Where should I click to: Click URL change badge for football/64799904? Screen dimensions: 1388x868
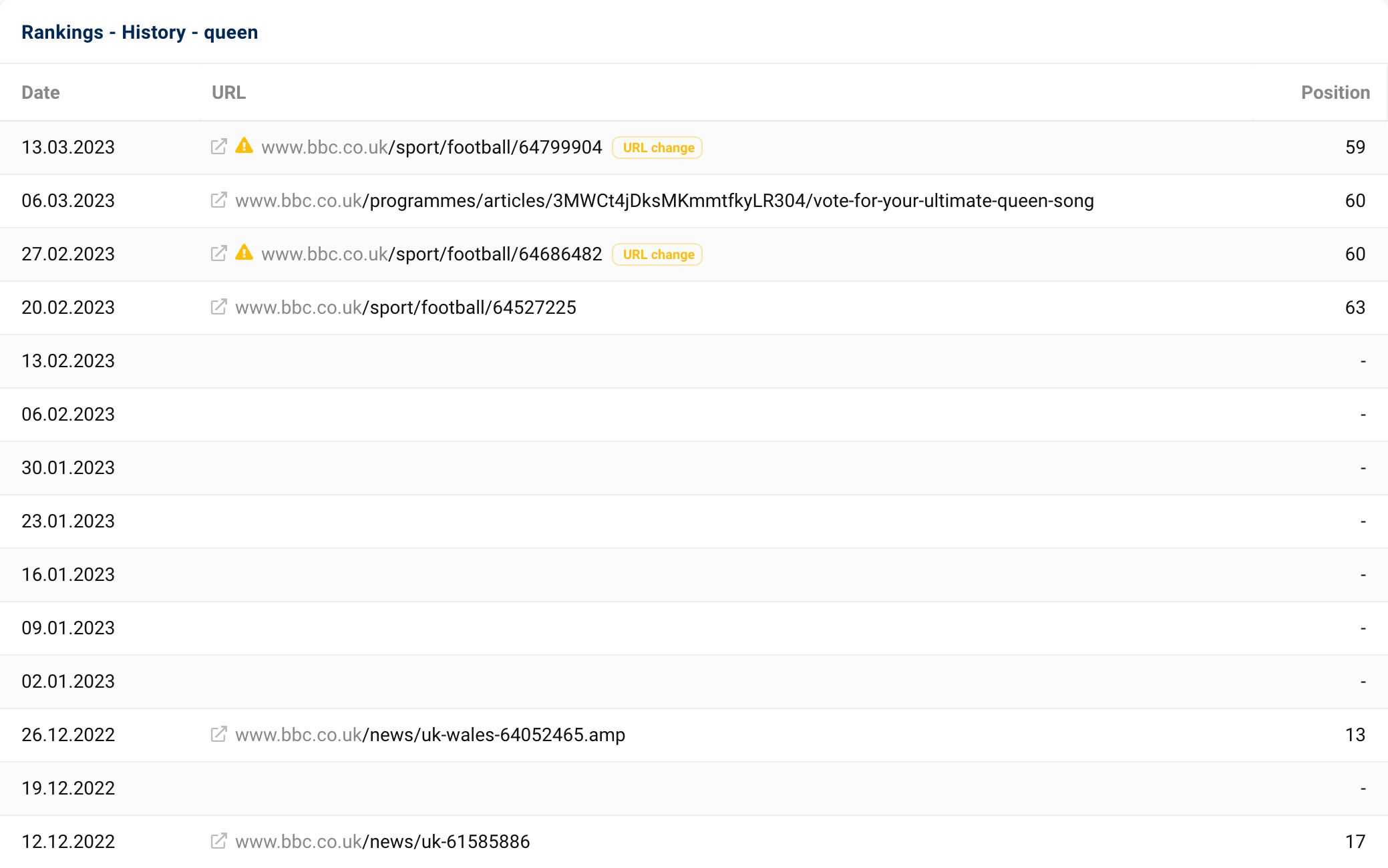click(658, 148)
